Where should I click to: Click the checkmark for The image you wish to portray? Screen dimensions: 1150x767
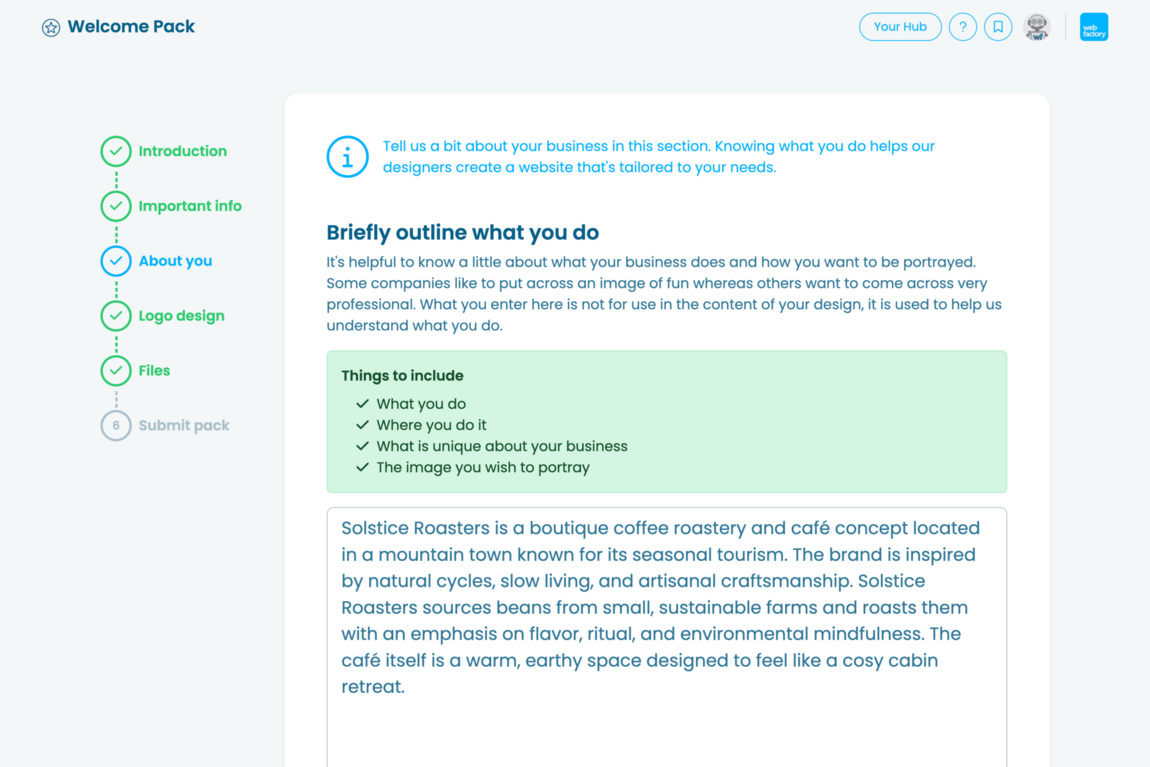point(362,467)
